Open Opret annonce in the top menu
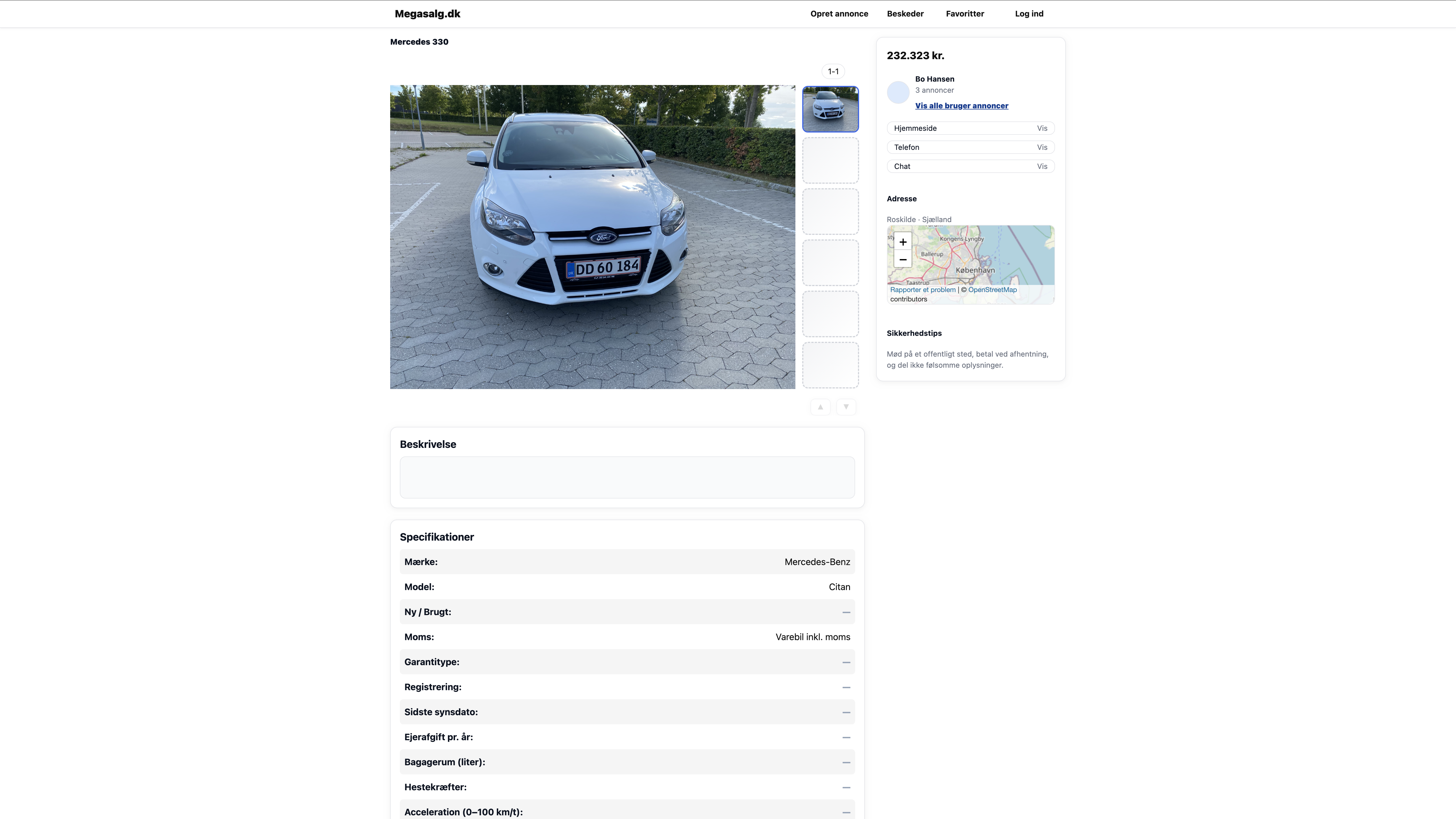 839,14
